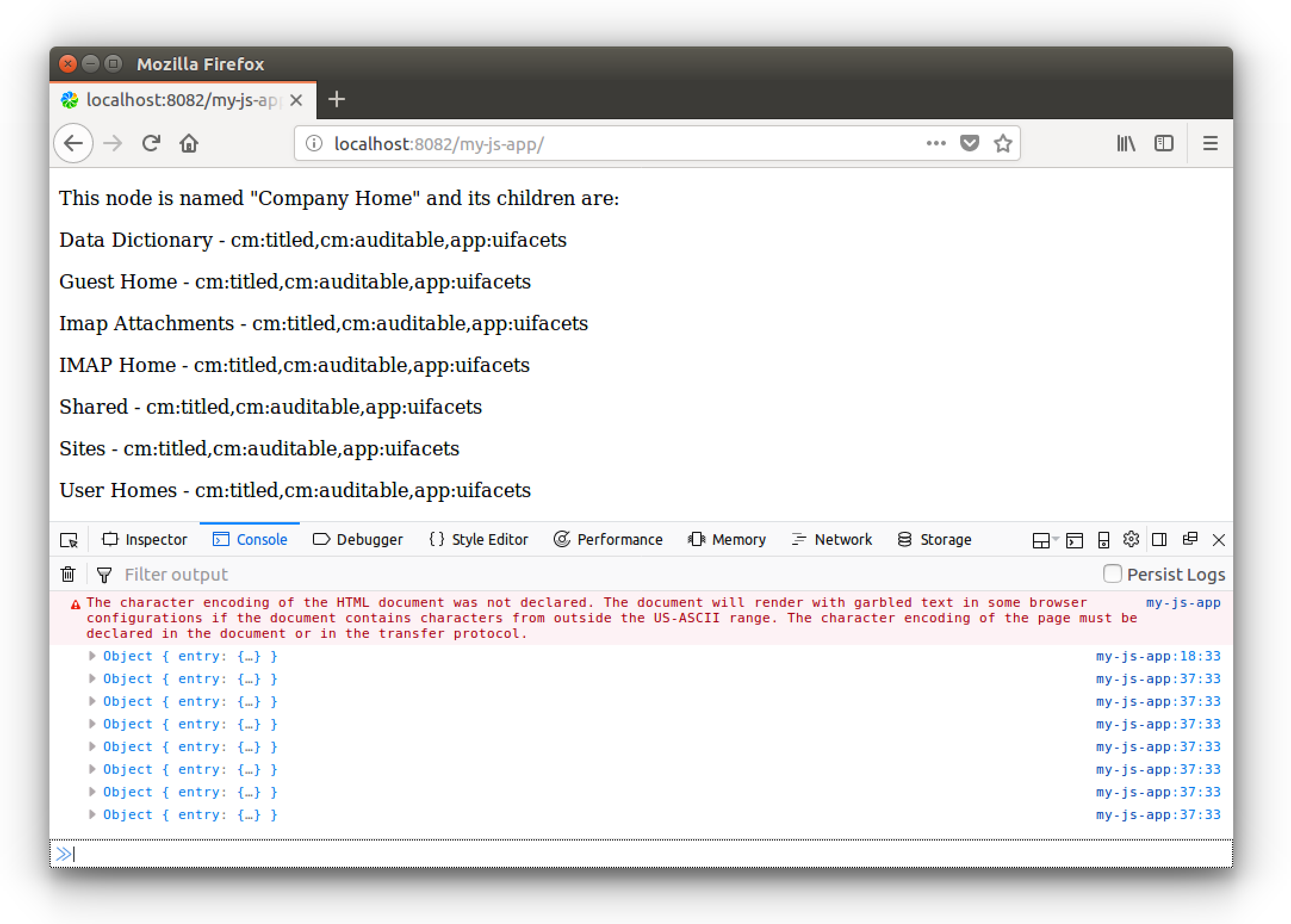1291x924 pixels.
Task: Enable the Persist Logs checkbox
Action: pyautogui.click(x=1112, y=573)
